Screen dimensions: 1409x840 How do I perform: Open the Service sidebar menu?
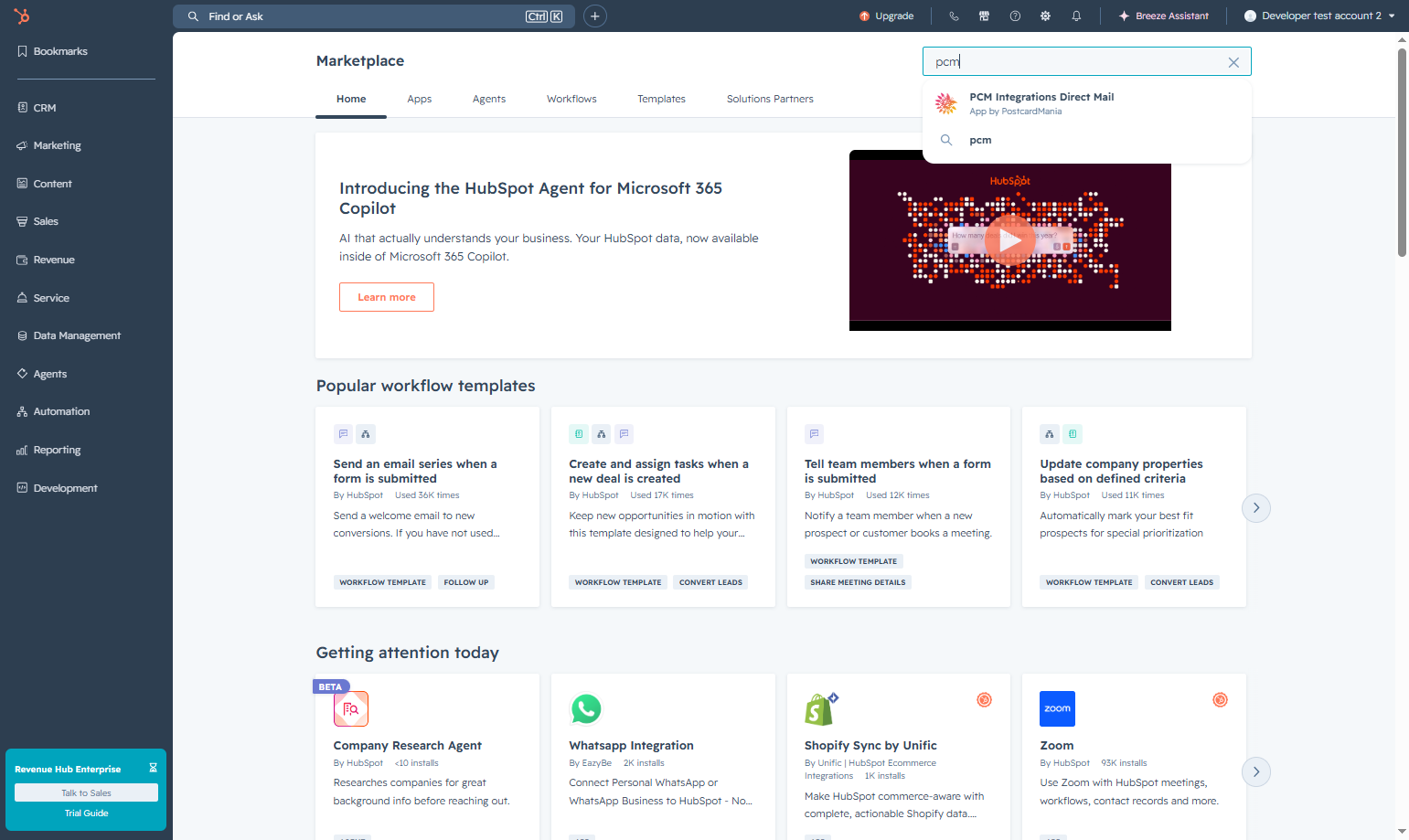[43, 298]
